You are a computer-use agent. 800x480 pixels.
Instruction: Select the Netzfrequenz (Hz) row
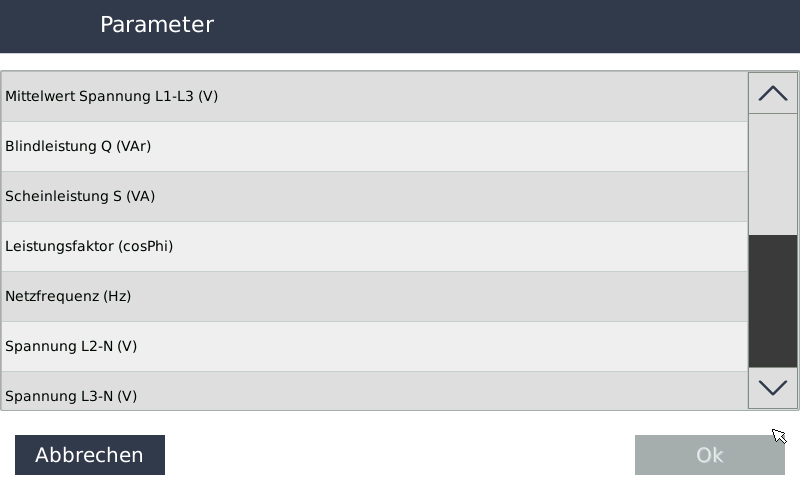pyautogui.click(x=374, y=297)
